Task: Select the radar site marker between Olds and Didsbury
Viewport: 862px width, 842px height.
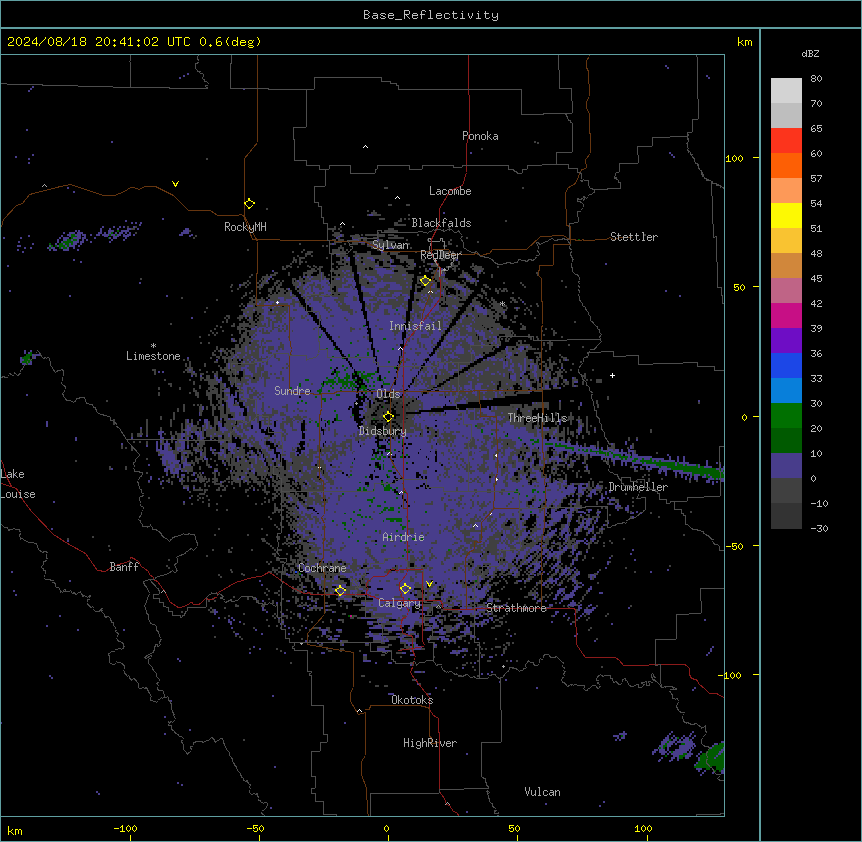Action: click(388, 416)
